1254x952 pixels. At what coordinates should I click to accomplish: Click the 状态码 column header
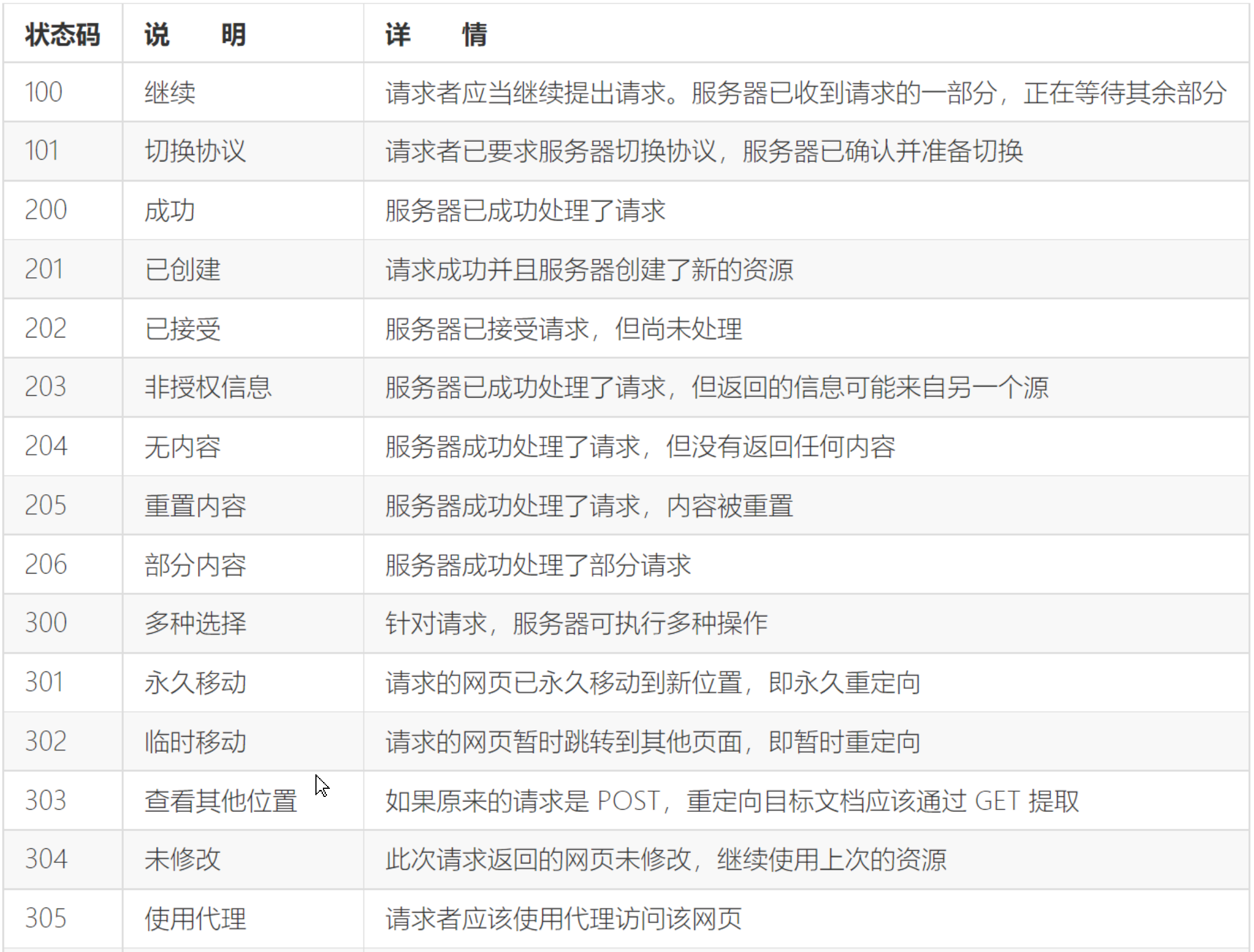click(62, 35)
